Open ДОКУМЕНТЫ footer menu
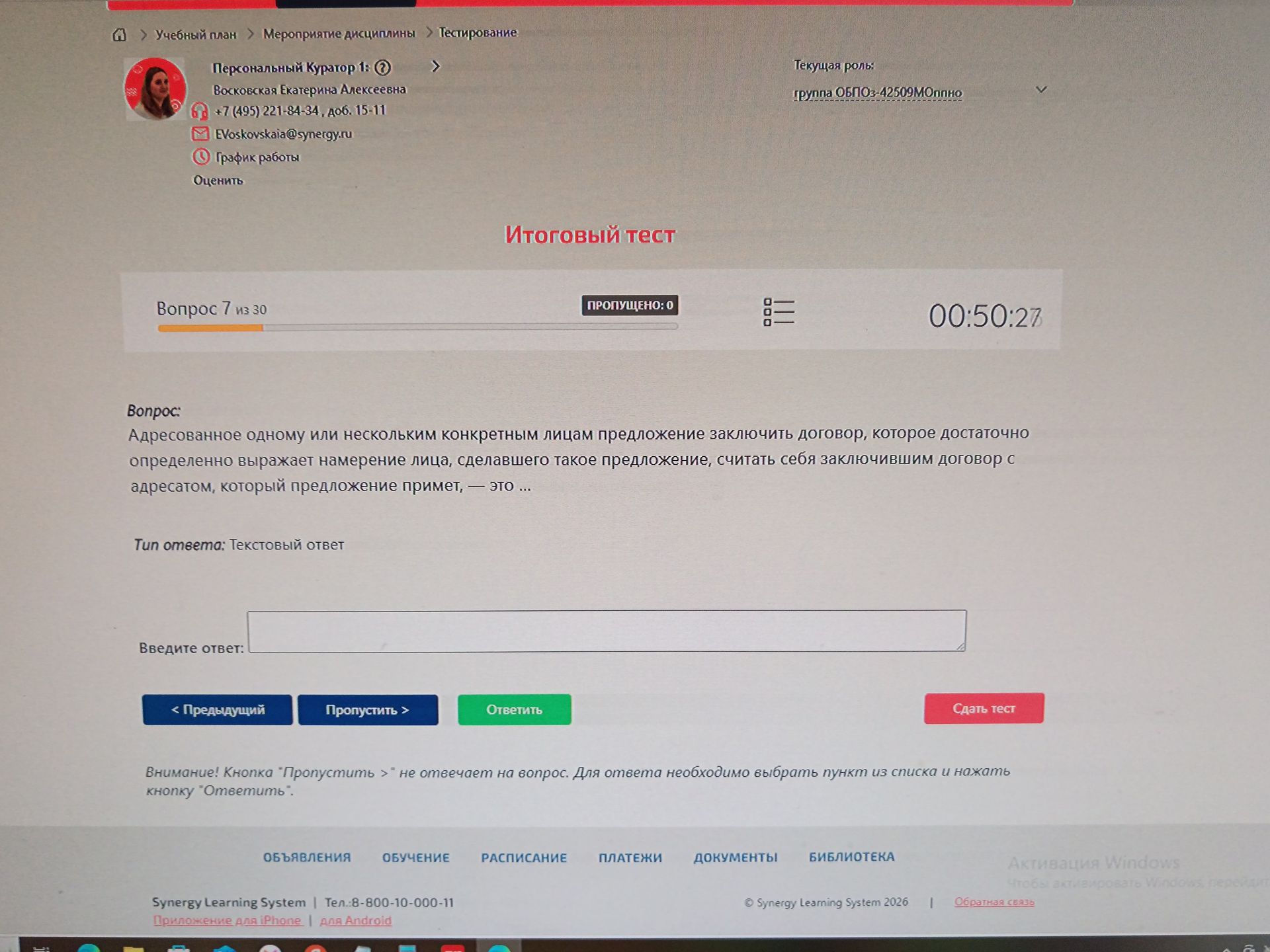This screenshot has height=952, width=1270. pos(736,857)
